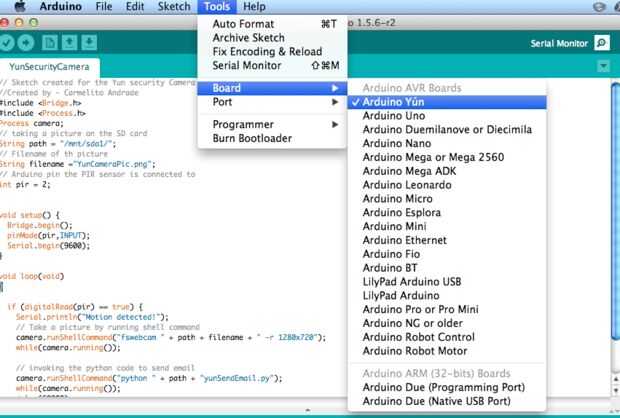Click the menu bar status icon at right
Image resolution: width=620 pixels, height=418 pixels.
click(599, 7)
